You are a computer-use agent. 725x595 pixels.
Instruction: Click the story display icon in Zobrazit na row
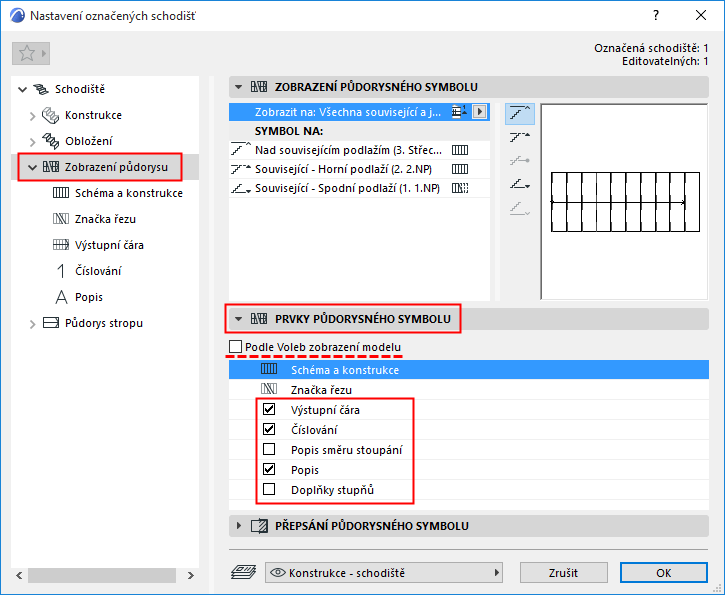459,112
